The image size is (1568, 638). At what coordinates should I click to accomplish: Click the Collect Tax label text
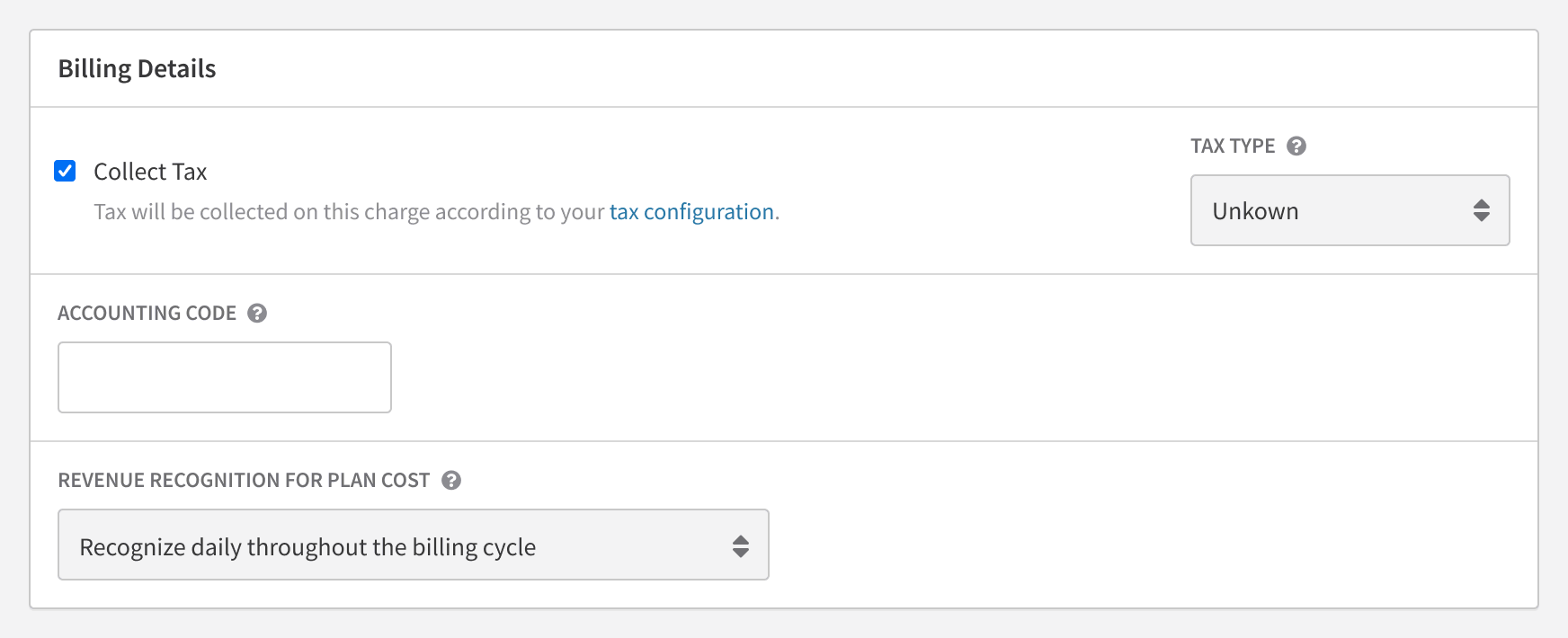point(150,172)
